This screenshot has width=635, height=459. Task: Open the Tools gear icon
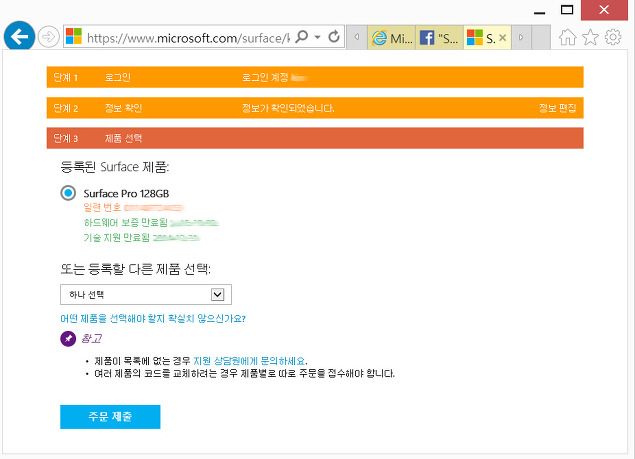[613, 37]
